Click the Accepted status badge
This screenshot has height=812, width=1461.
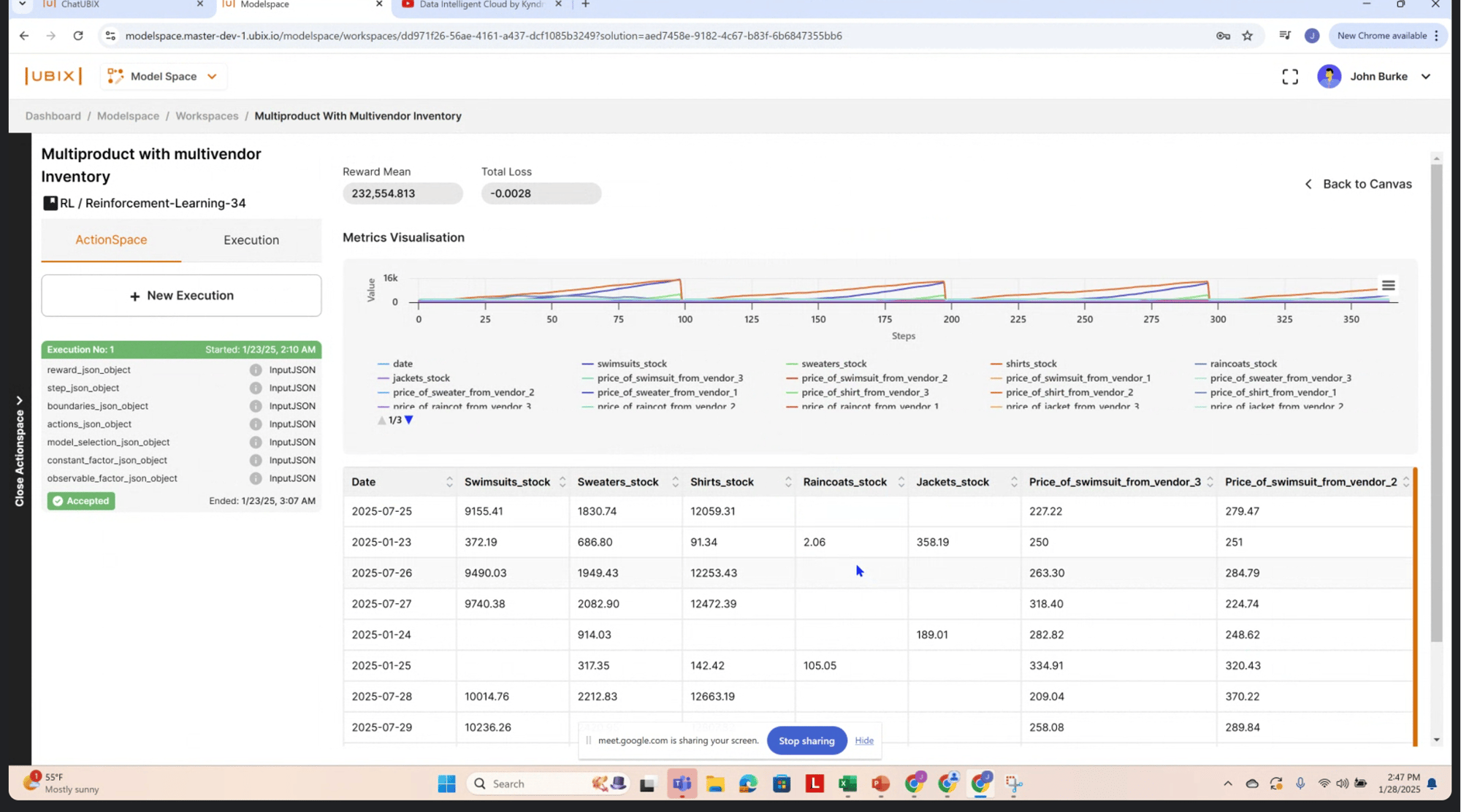(81, 501)
